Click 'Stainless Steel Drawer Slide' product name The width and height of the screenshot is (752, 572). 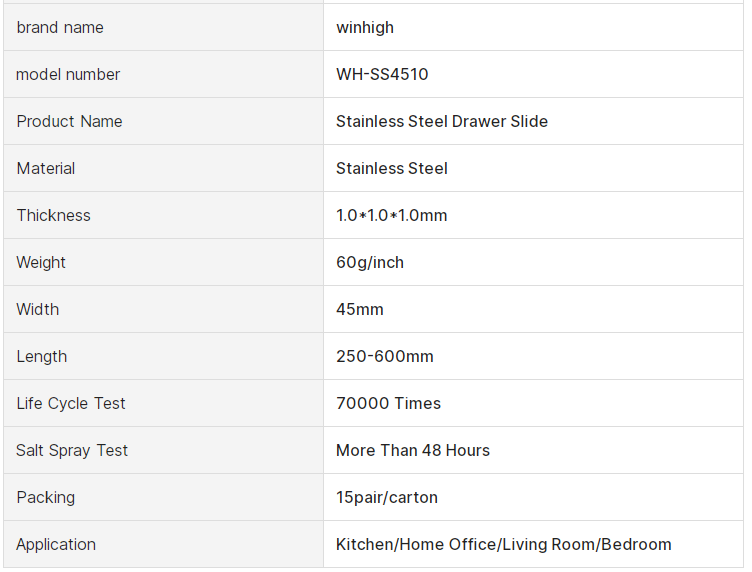tap(442, 121)
